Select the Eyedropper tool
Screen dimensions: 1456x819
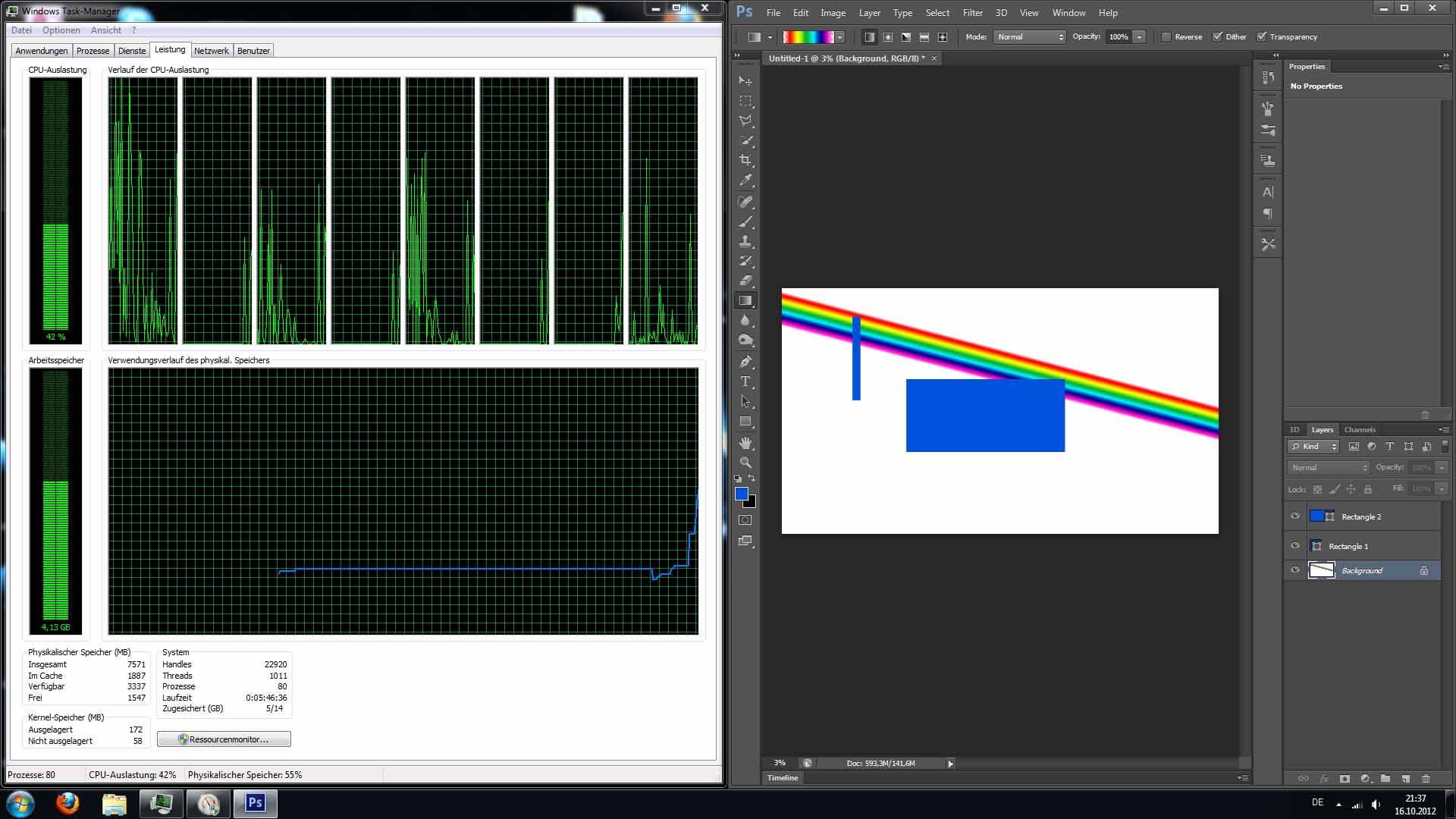point(745,180)
